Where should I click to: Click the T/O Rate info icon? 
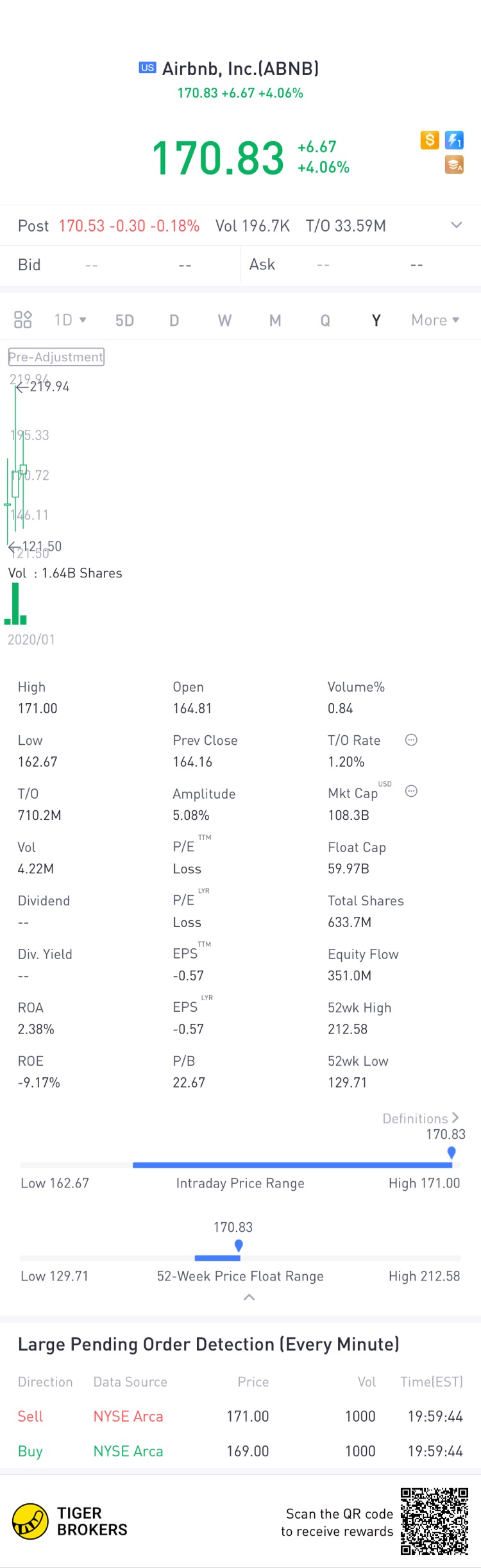(x=411, y=740)
